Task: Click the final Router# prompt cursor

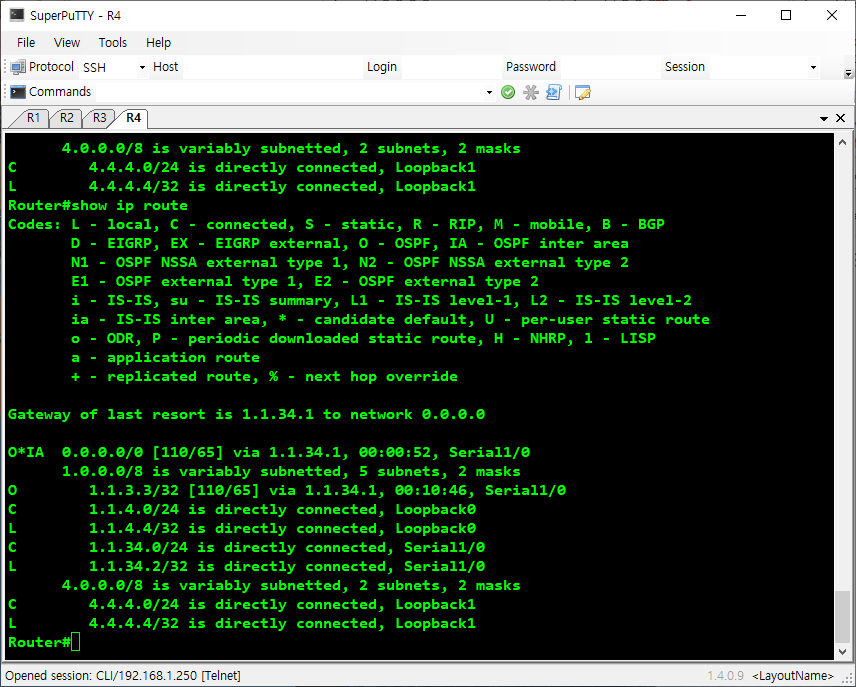Action: tap(75, 642)
